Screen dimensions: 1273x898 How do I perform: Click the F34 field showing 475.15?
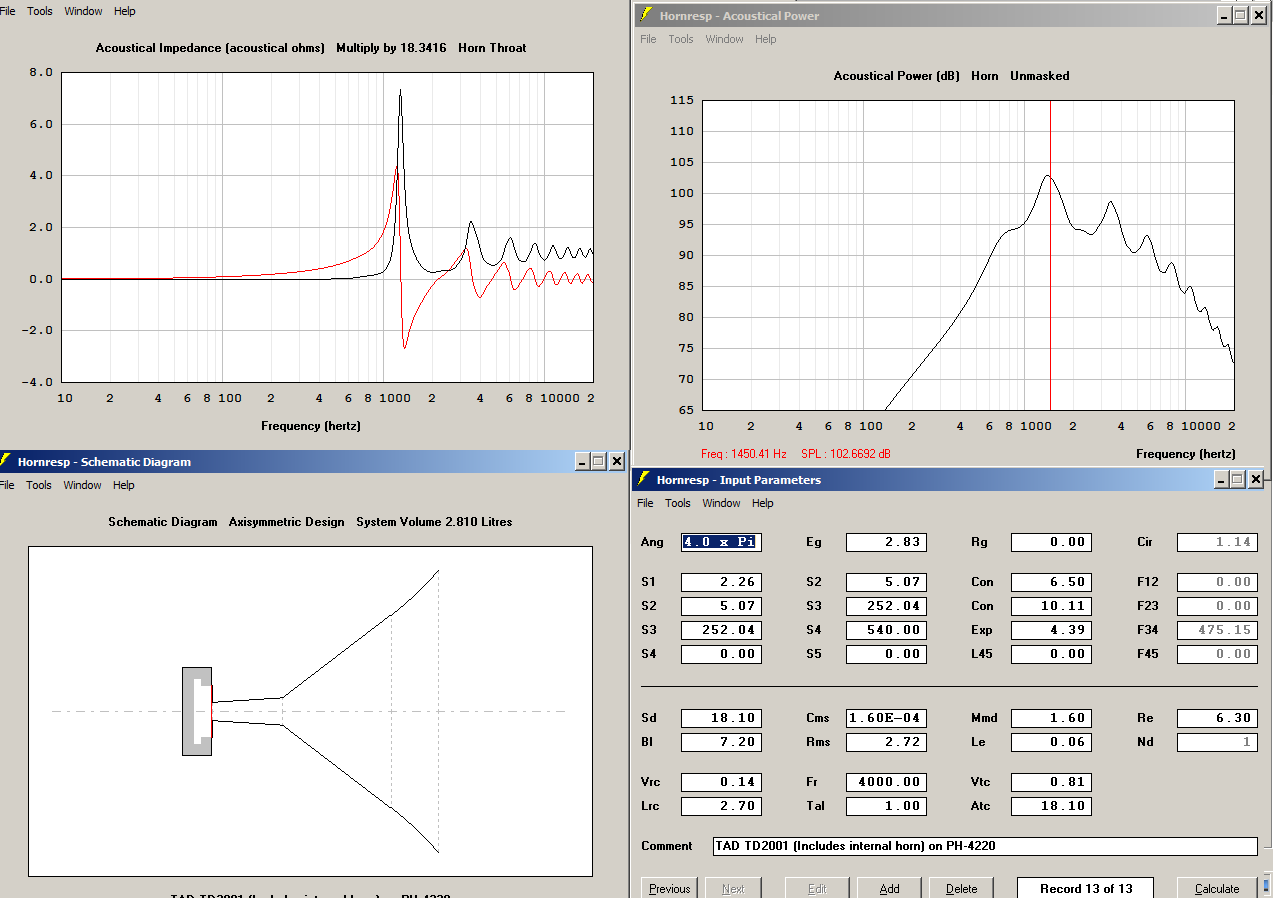tap(1217, 630)
